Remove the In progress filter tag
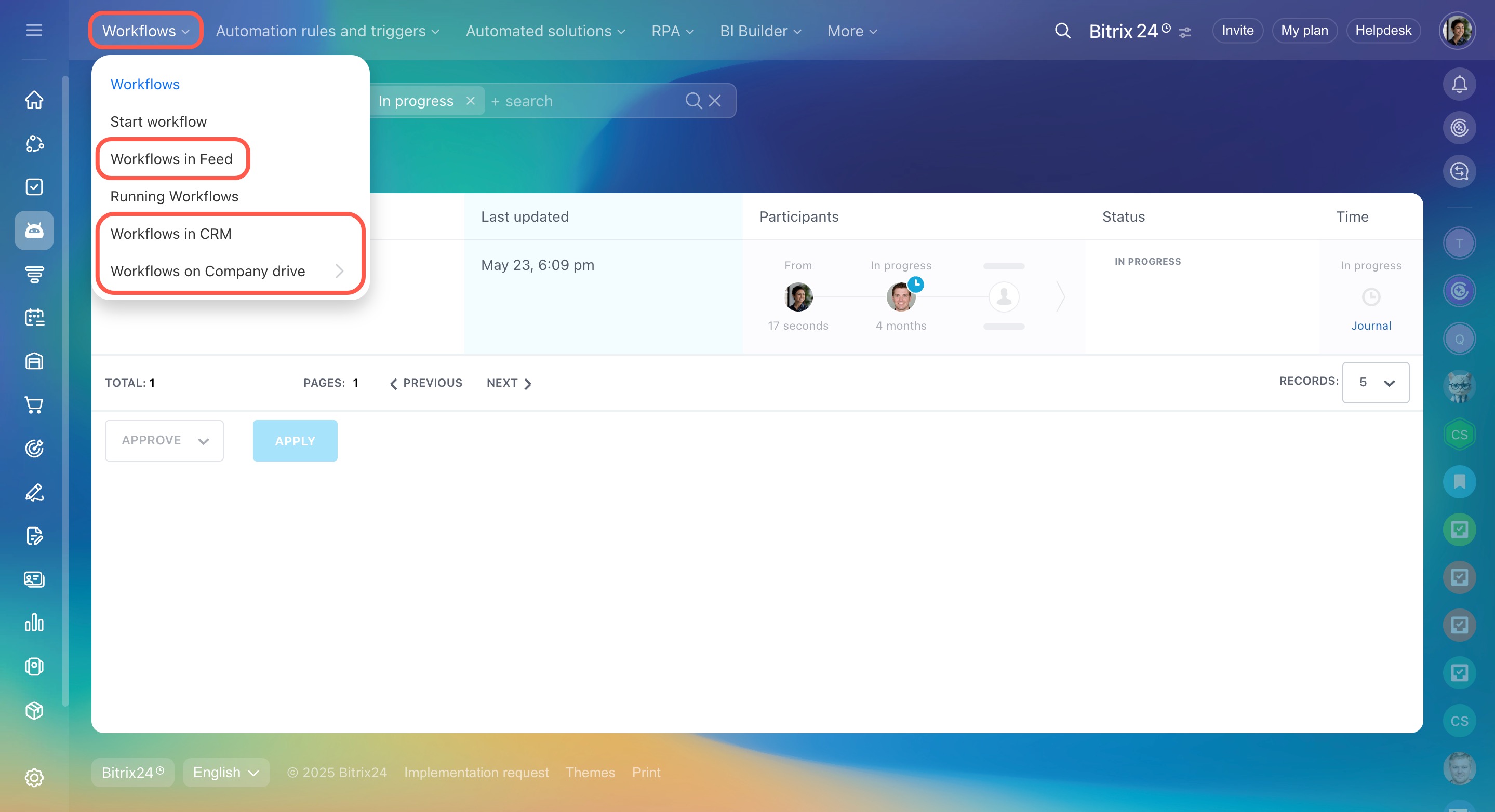Image resolution: width=1495 pixels, height=812 pixels. click(471, 101)
